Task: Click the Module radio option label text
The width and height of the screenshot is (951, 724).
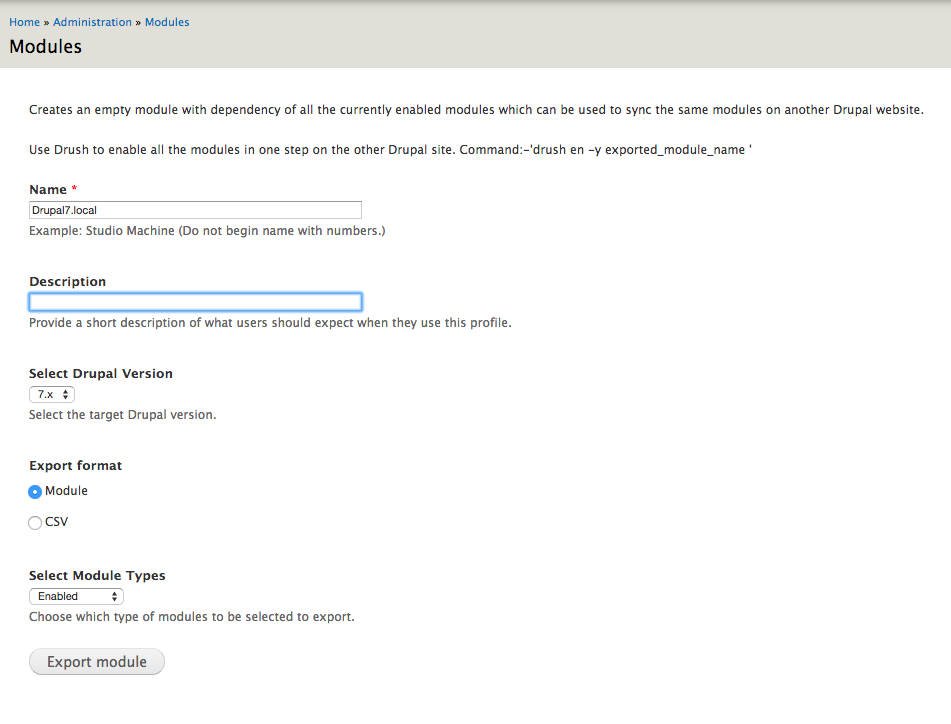Action: [x=66, y=491]
